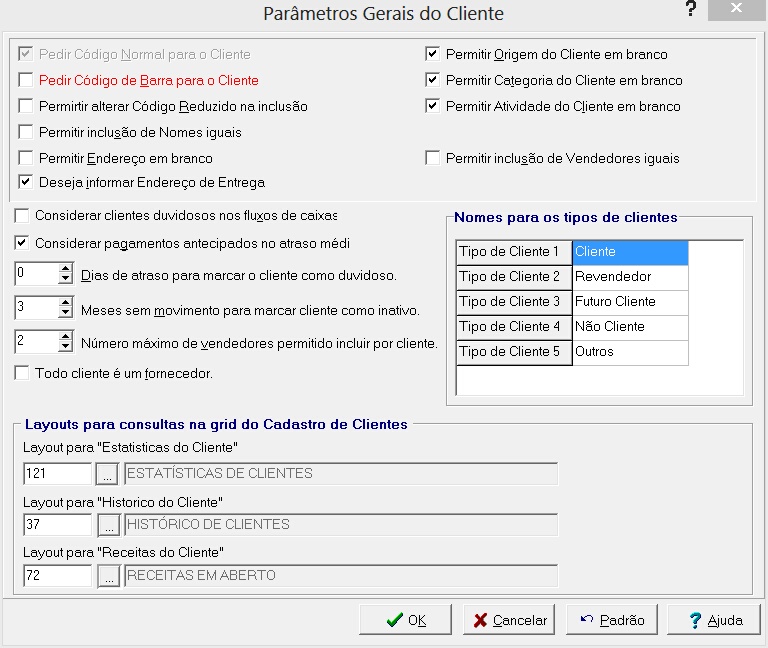The height and width of the screenshot is (648, 768).
Task: Decrease número máximo de vendedores down arrow
Action: pyautogui.click(x=65, y=347)
